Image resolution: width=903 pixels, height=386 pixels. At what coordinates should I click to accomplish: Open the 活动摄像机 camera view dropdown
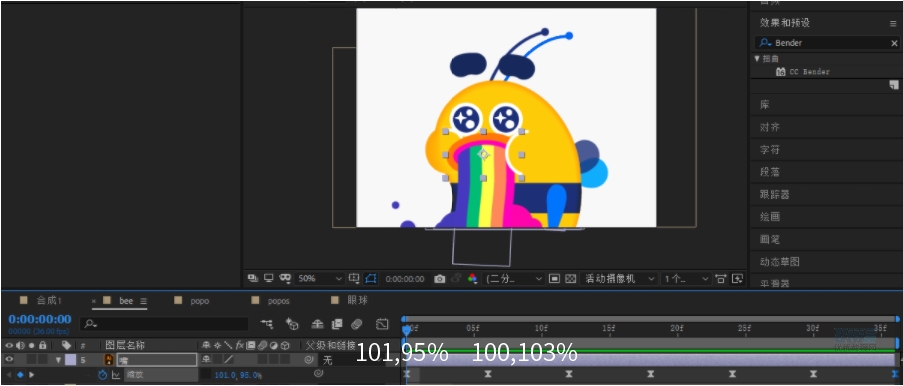(618, 279)
